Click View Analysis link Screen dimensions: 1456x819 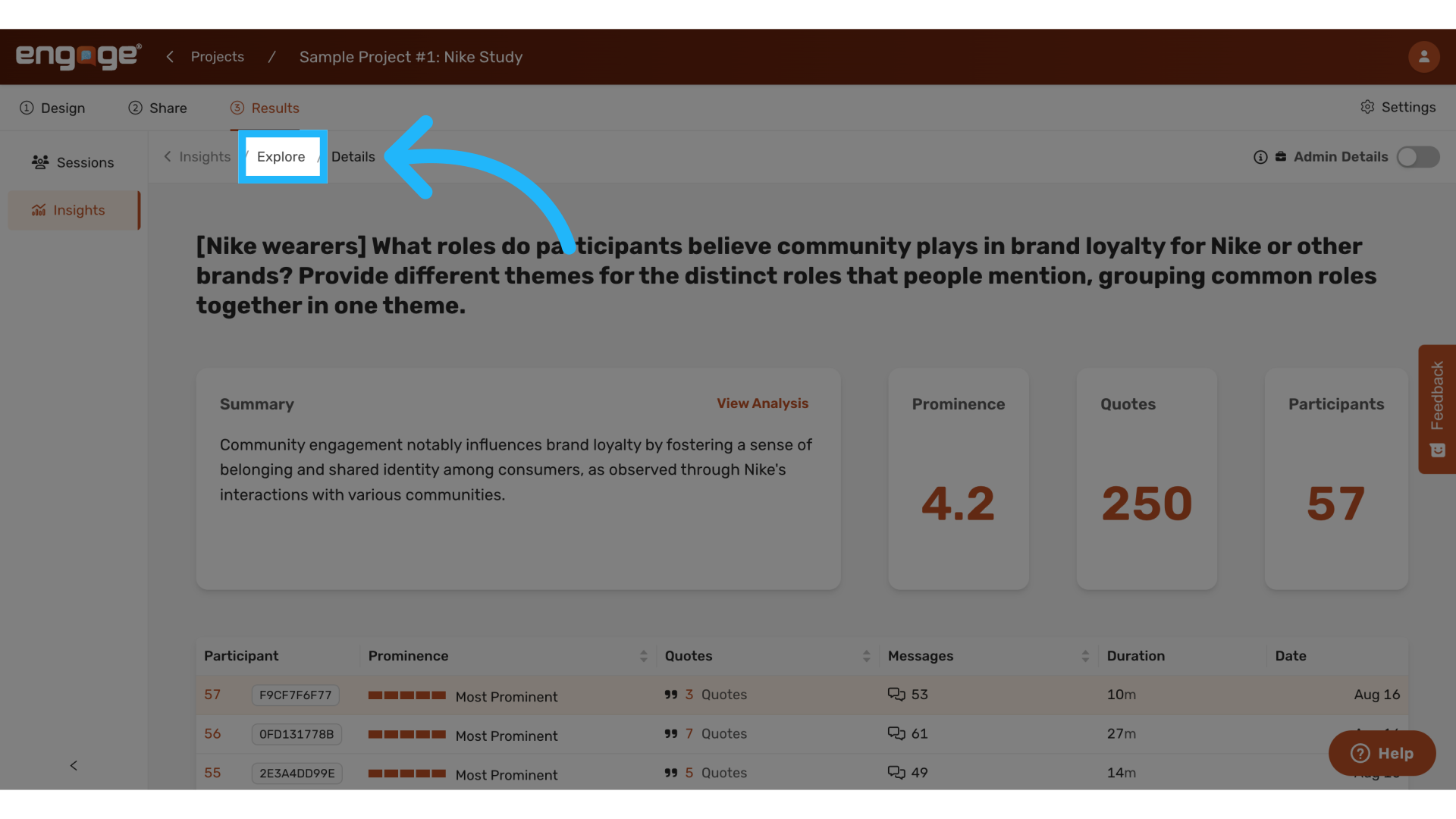coord(763,403)
